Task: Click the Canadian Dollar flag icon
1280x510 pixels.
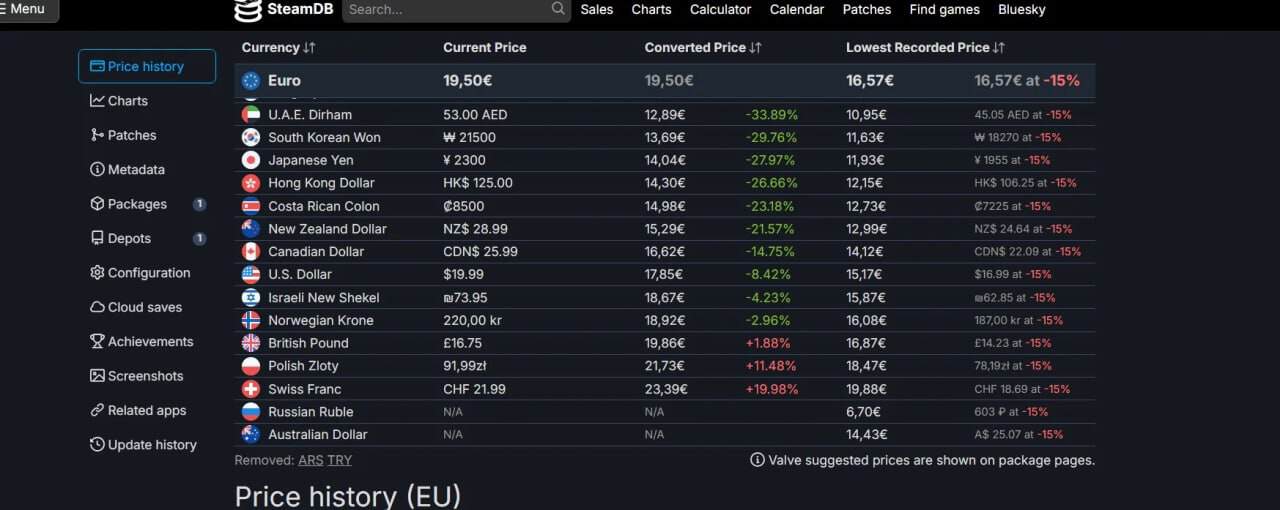Action: tap(251, 252)
